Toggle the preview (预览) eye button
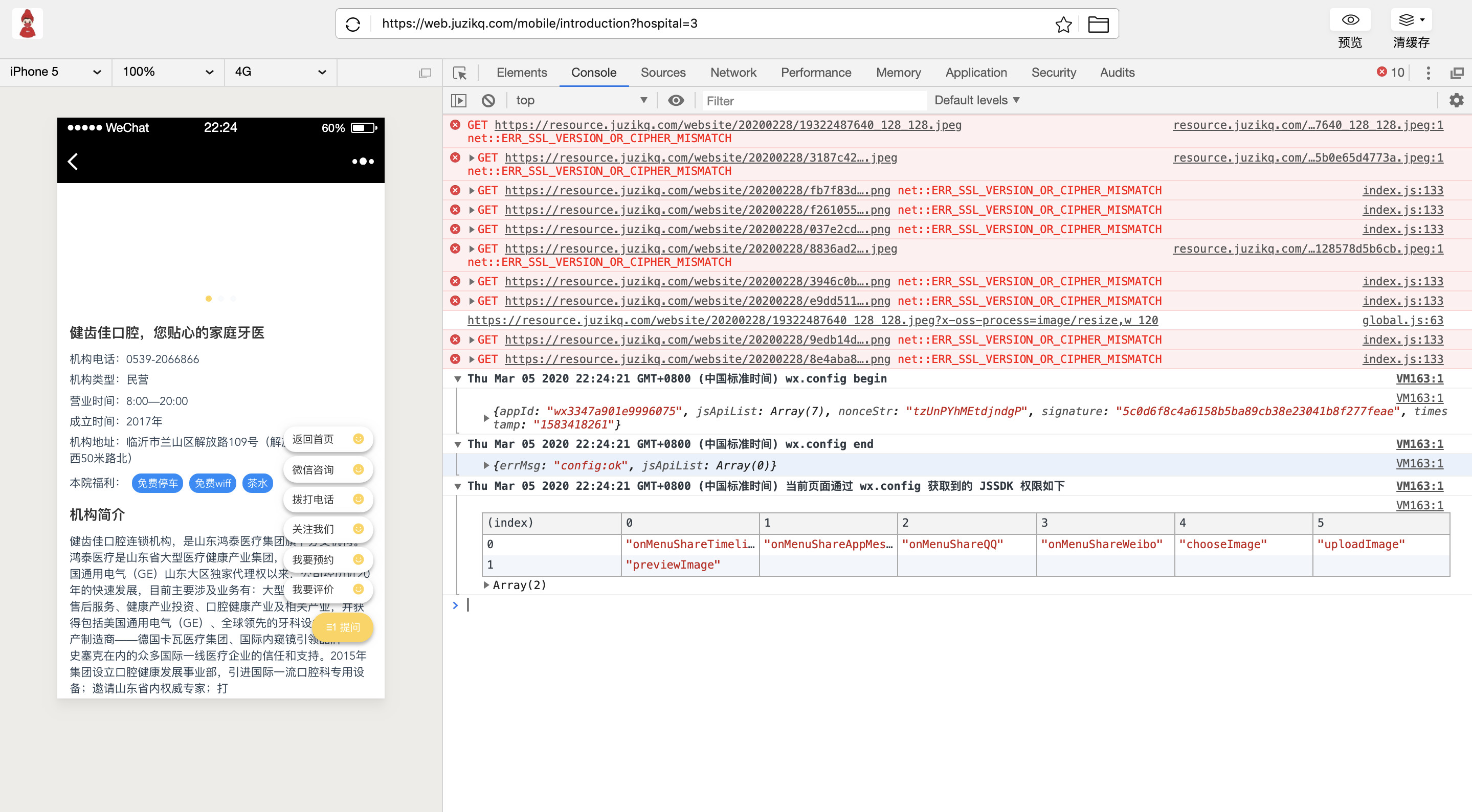 tap(1350, 20)
